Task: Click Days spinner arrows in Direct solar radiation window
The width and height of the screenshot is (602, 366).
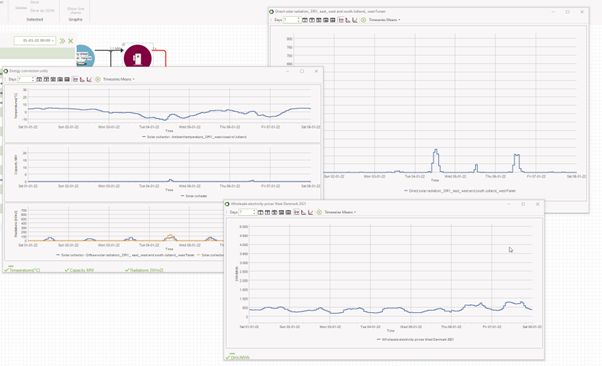Action: (x=299, y=20)
